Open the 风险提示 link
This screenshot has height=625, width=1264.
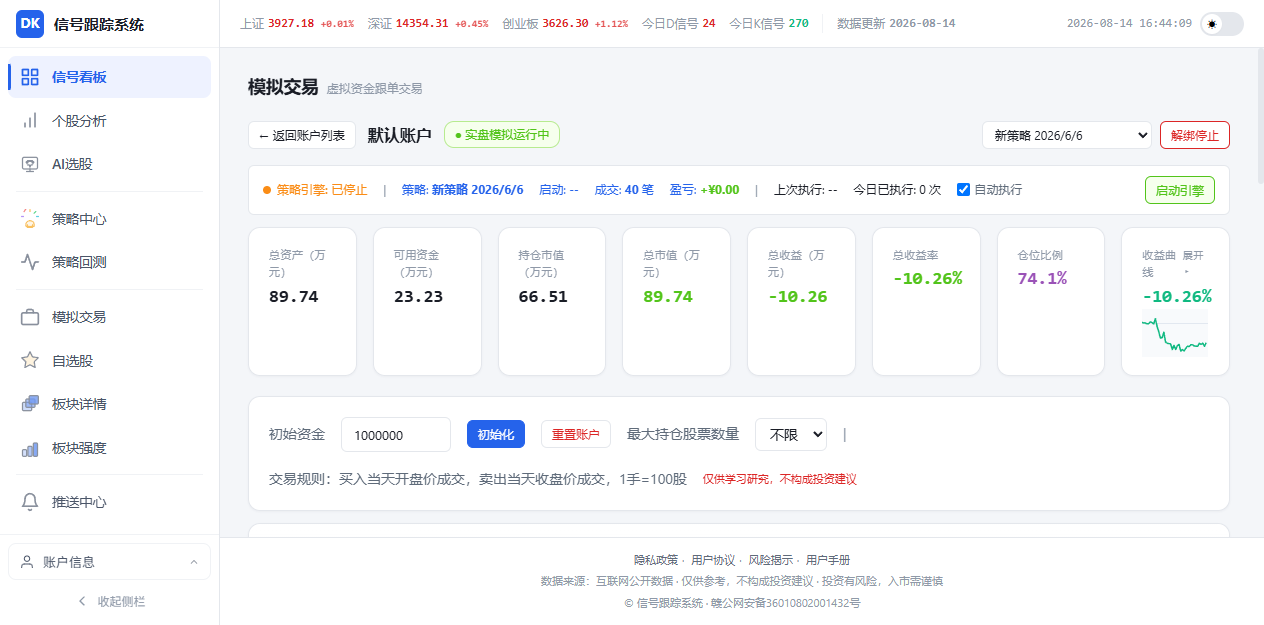coord(771,560)
